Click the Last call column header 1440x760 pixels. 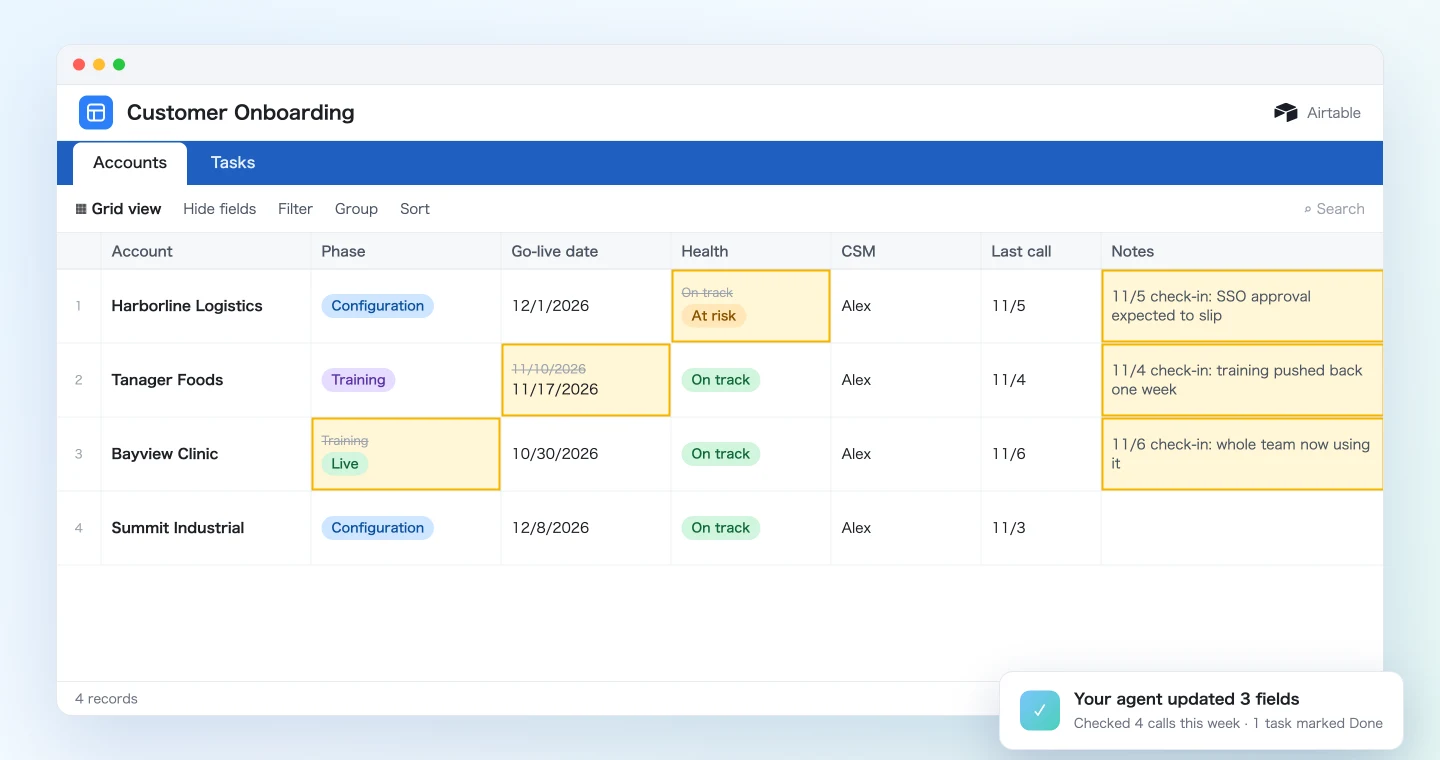(x=1041, y=252)
